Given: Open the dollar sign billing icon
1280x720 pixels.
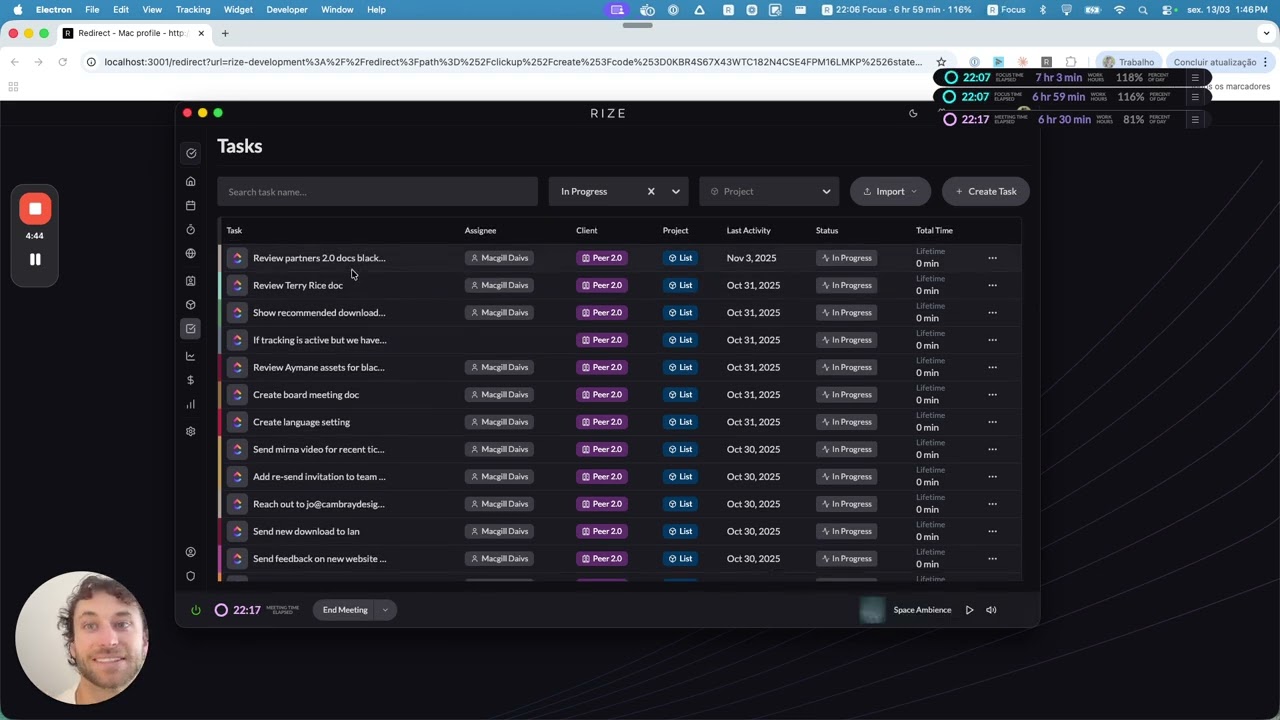Looking at the screenshot, I should 190,380.
